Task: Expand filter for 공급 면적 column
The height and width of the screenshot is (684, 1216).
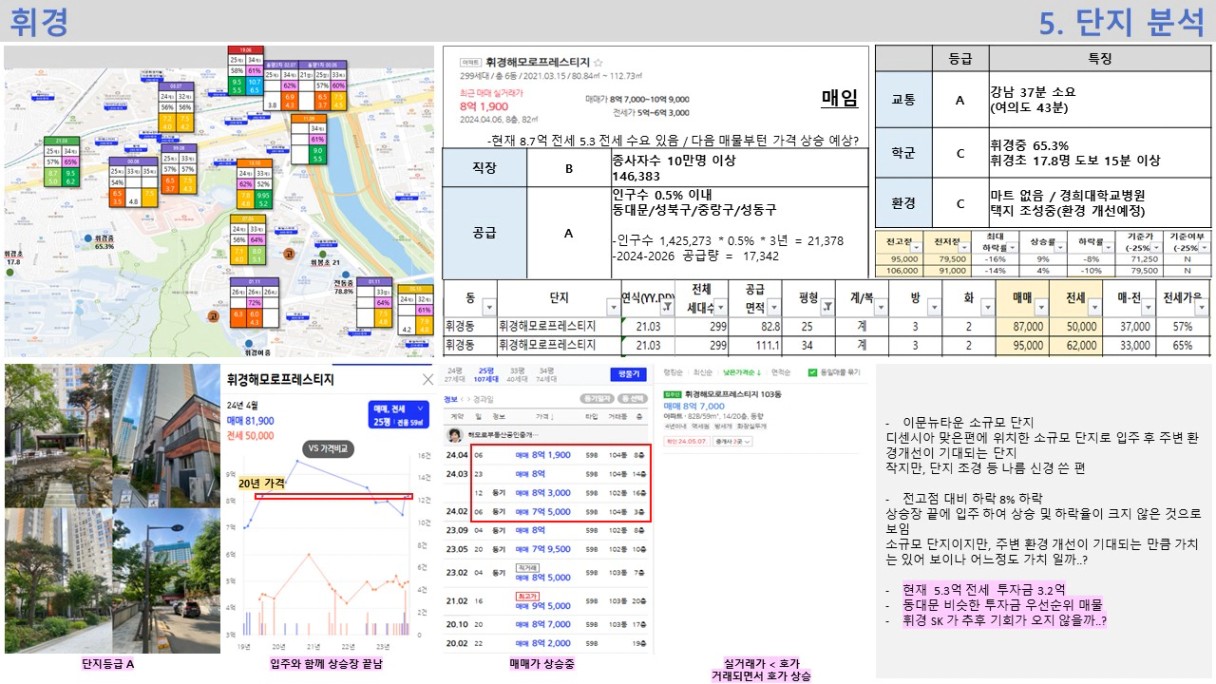Action: (x=776, y=308)
